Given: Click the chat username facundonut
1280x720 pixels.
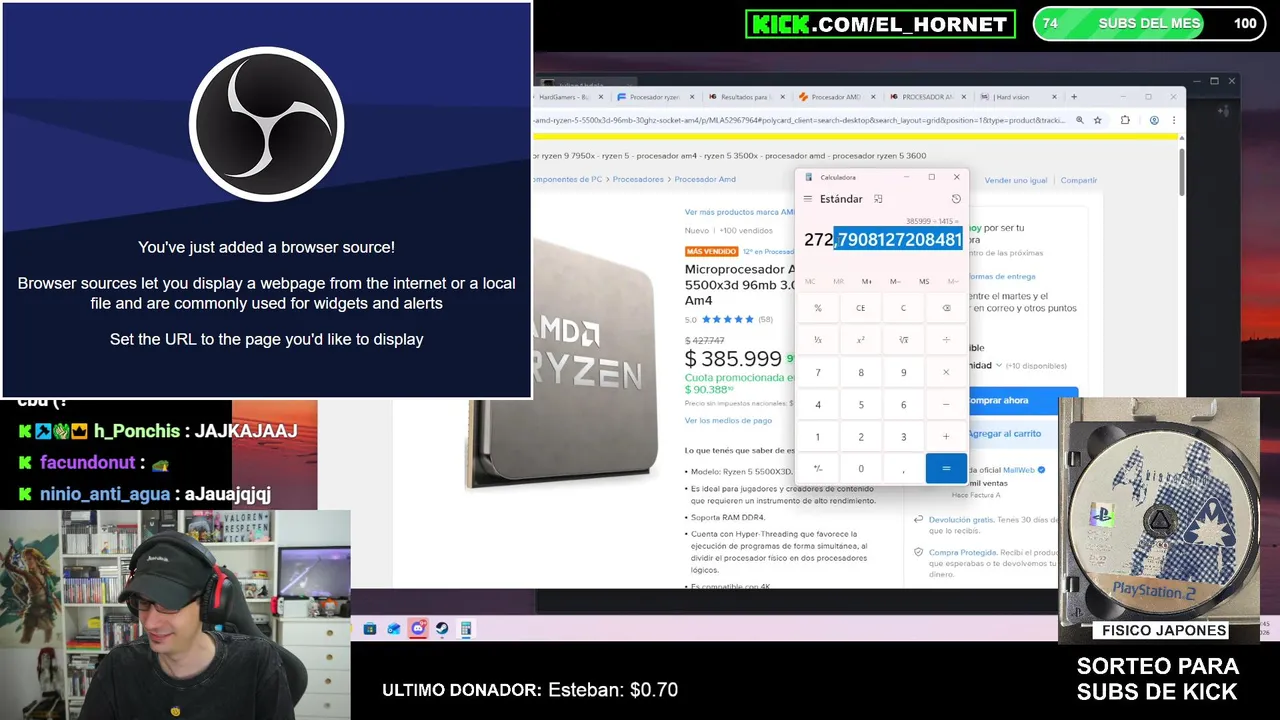Looking at the screenshot, I should pos(87,463).
